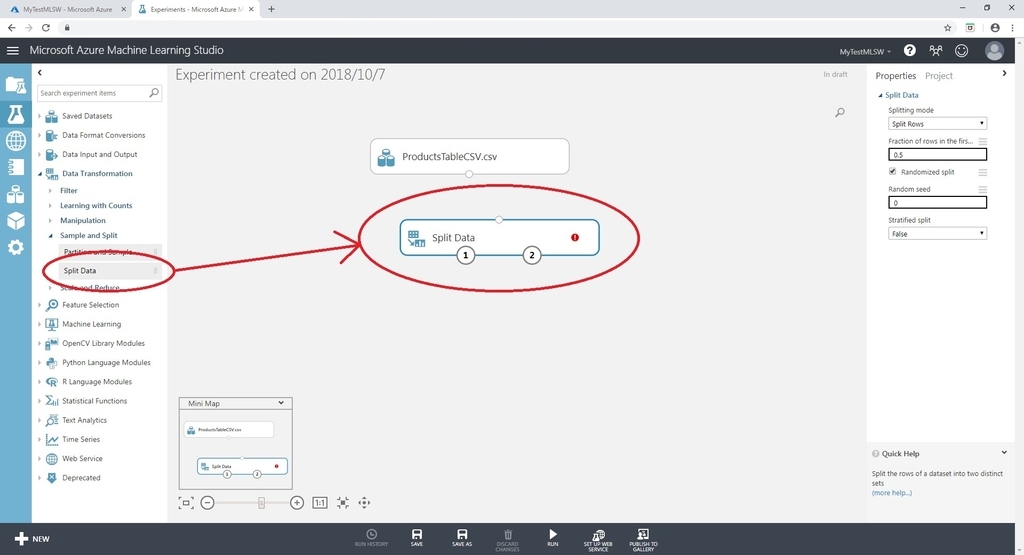1024x555 pixels.
Task: Collapse the Split Data properties section
Action: (880, 95)
